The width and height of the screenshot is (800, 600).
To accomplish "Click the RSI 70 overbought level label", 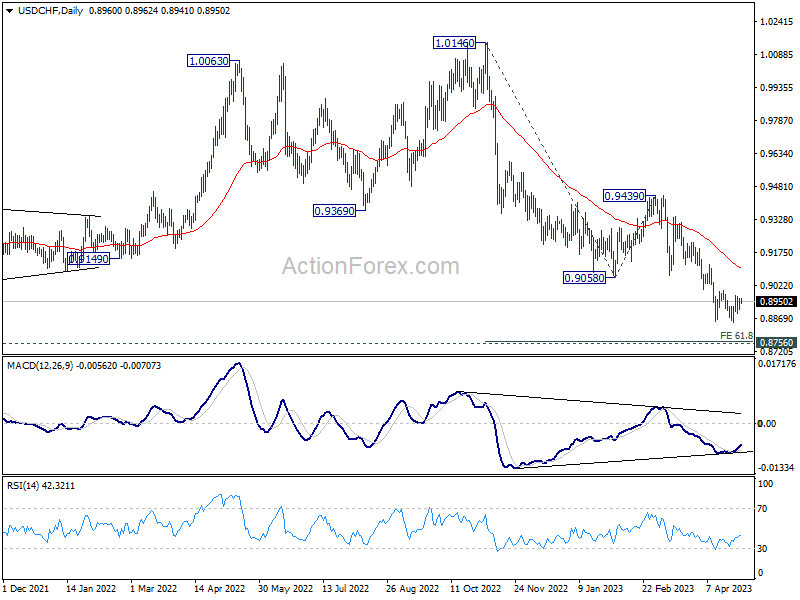I will click(762, 509).
